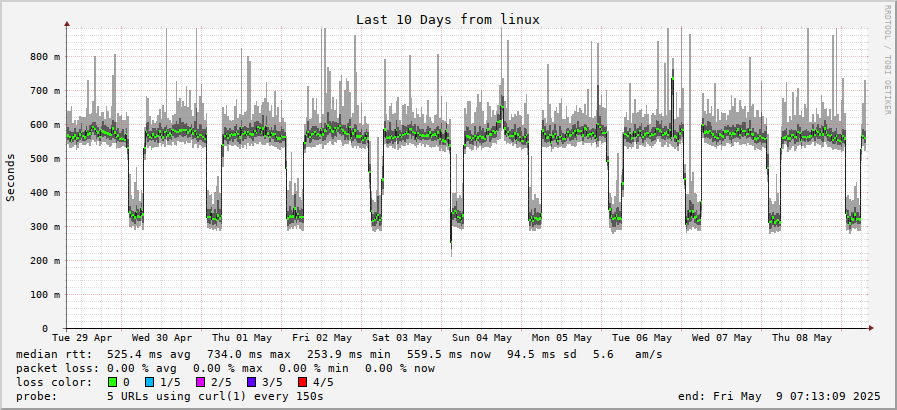This screenshot has height=410, width=897.
Task: Click the "5 URLs using curl(1) every 150s" text
Action: (215, 396)
